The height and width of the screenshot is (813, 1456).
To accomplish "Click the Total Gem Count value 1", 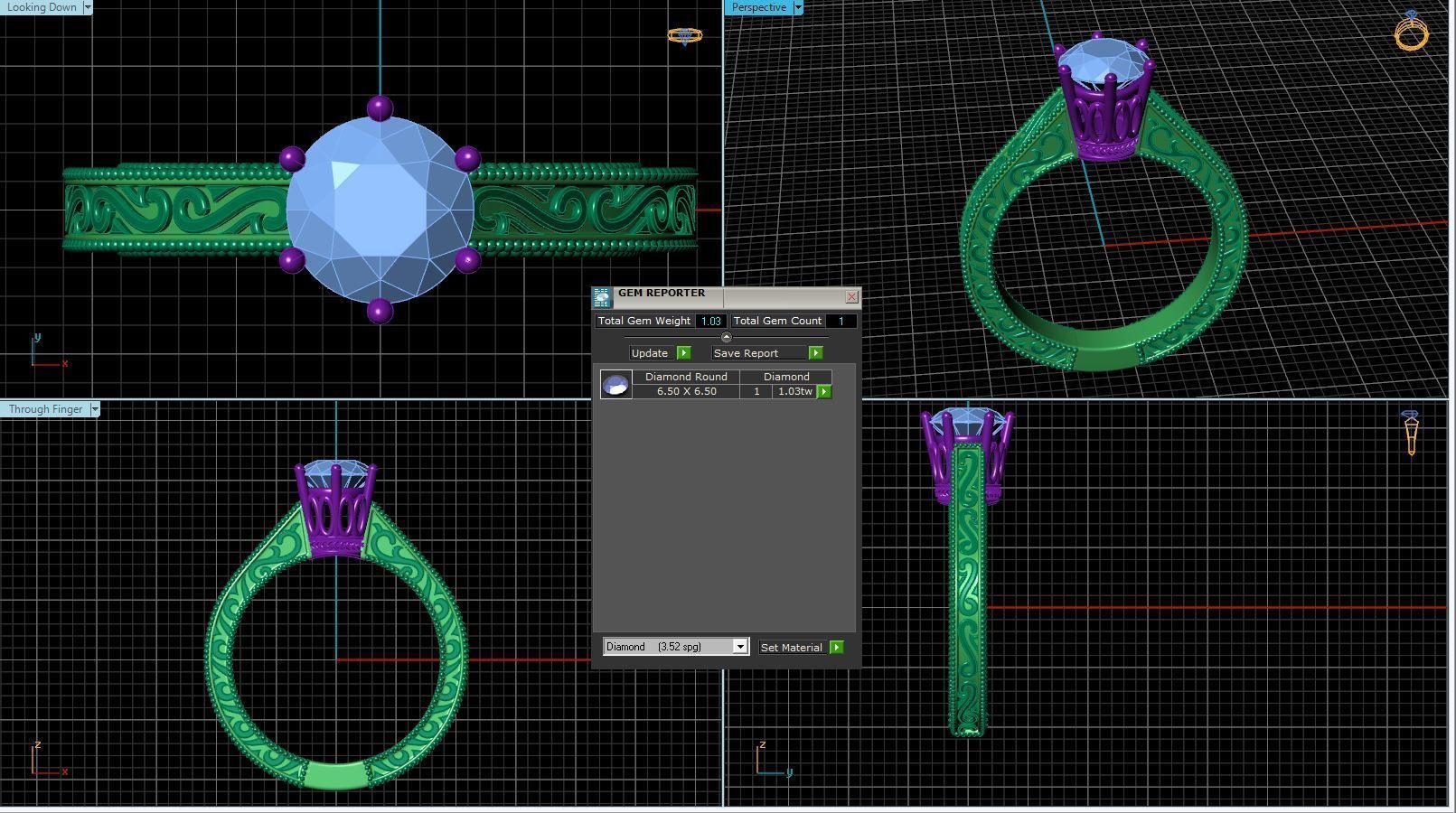I will click(841, 321).
